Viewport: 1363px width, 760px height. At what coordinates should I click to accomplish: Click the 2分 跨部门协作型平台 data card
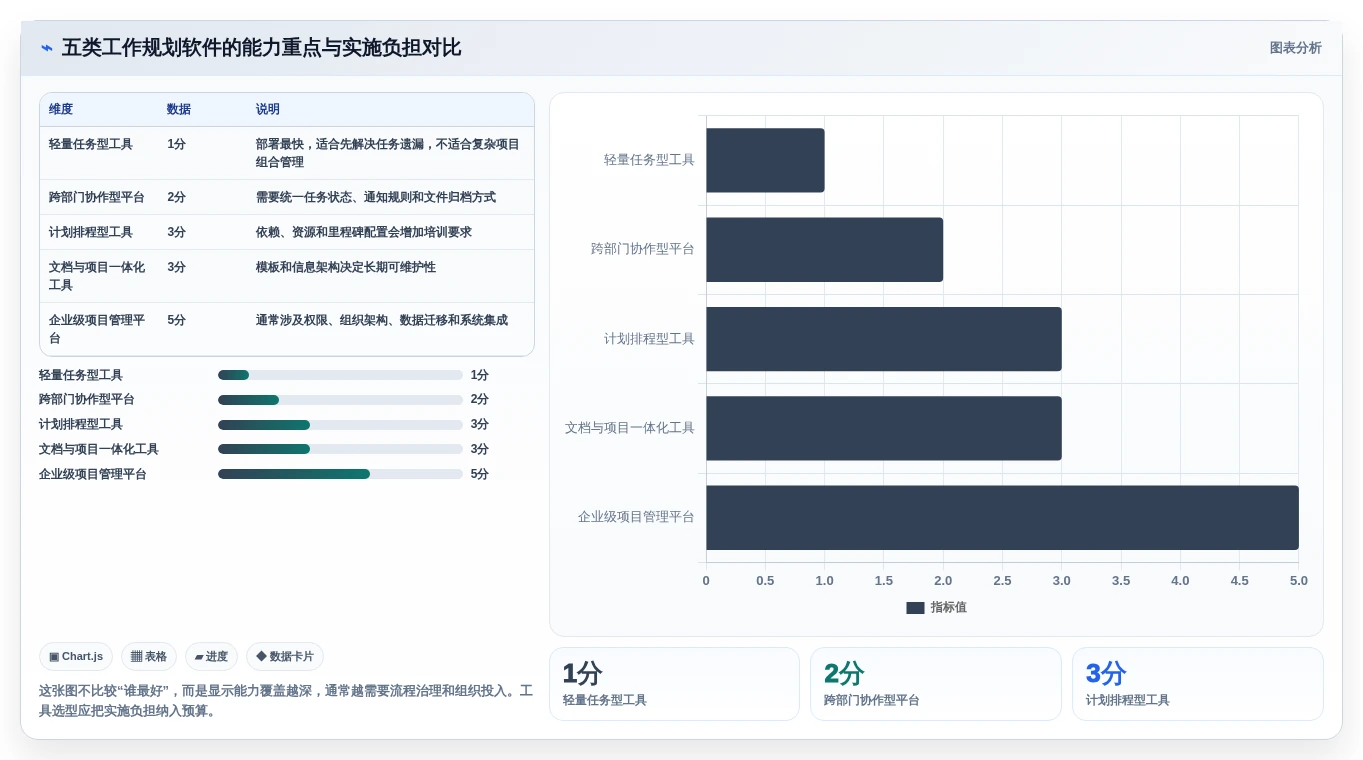point(936,684)
